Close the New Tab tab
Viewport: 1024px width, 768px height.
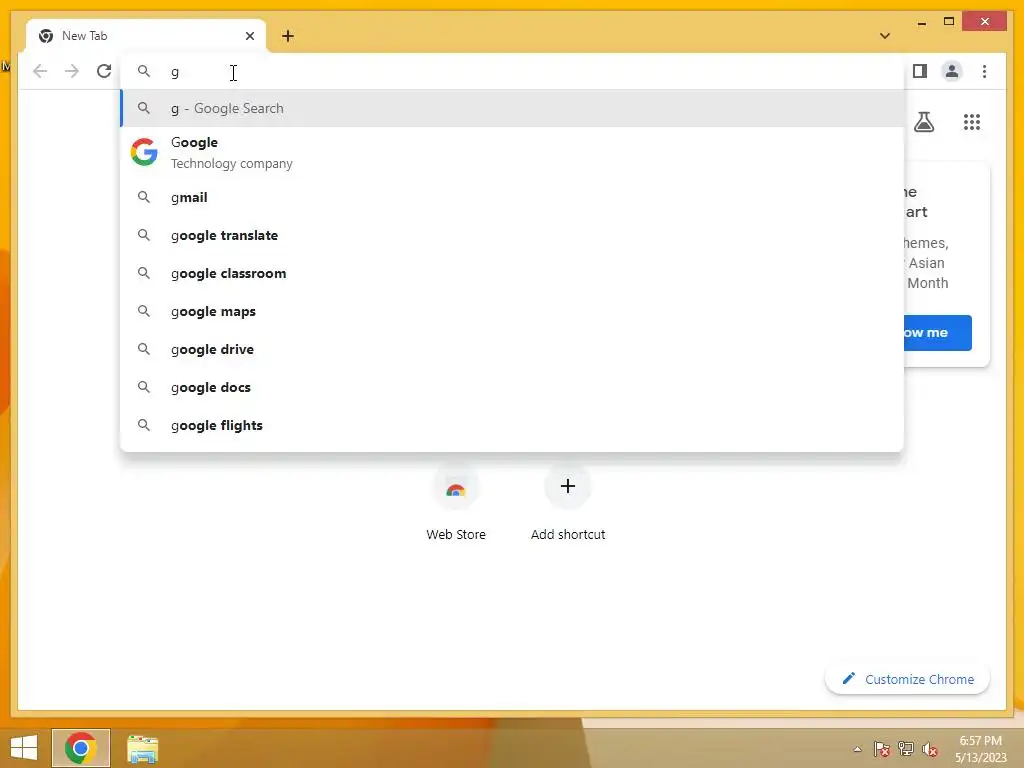tap(249, 36)
